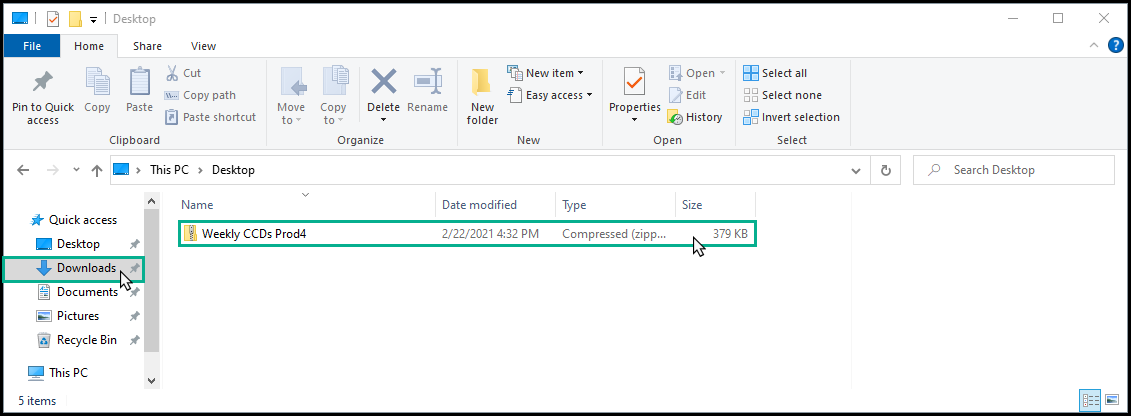The height and width of the screenshot is (416, 1131).
Task: Create a New folder
Action: (x=482, y=97)
